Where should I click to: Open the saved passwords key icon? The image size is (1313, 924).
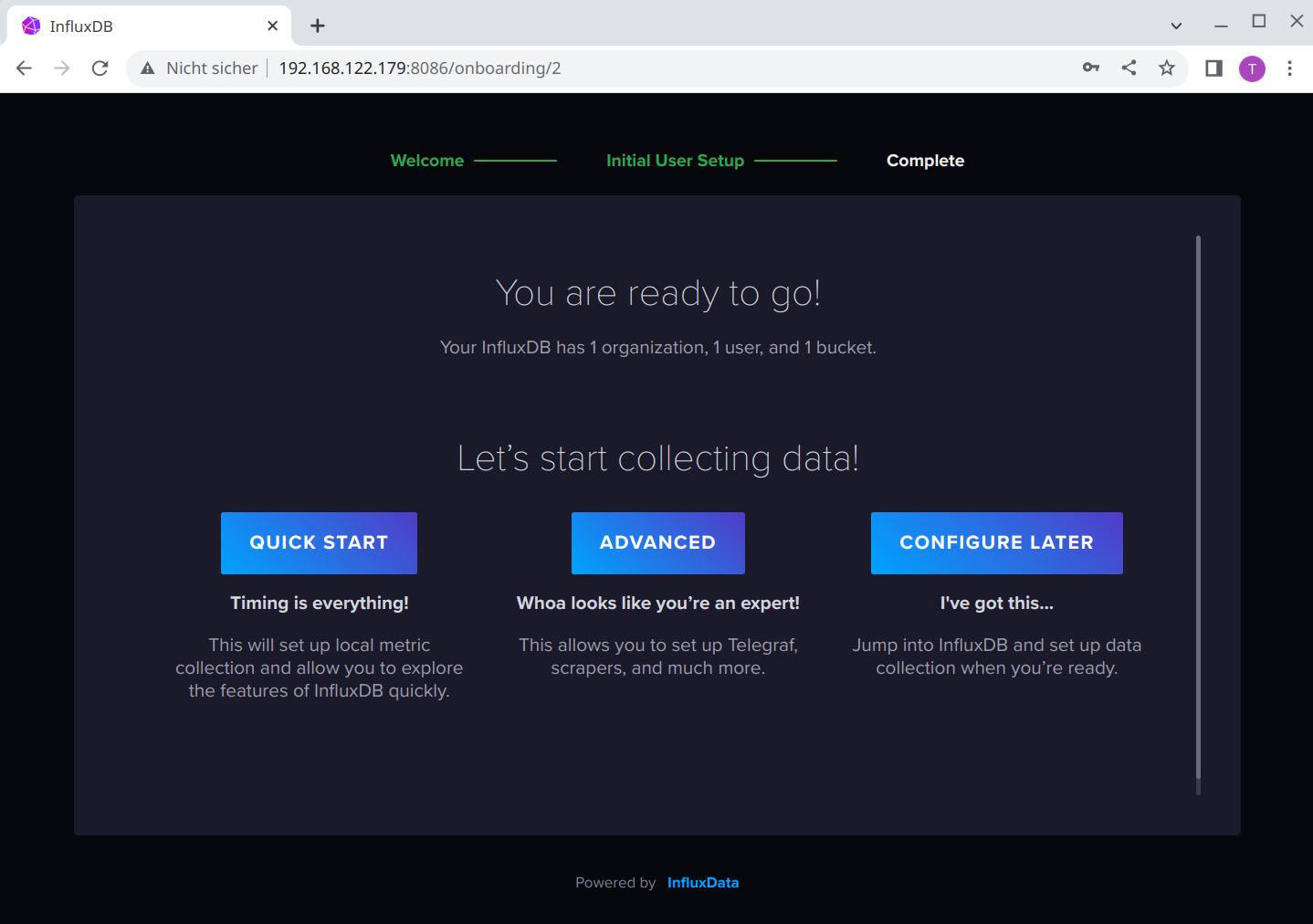[x=1091, y=68]
